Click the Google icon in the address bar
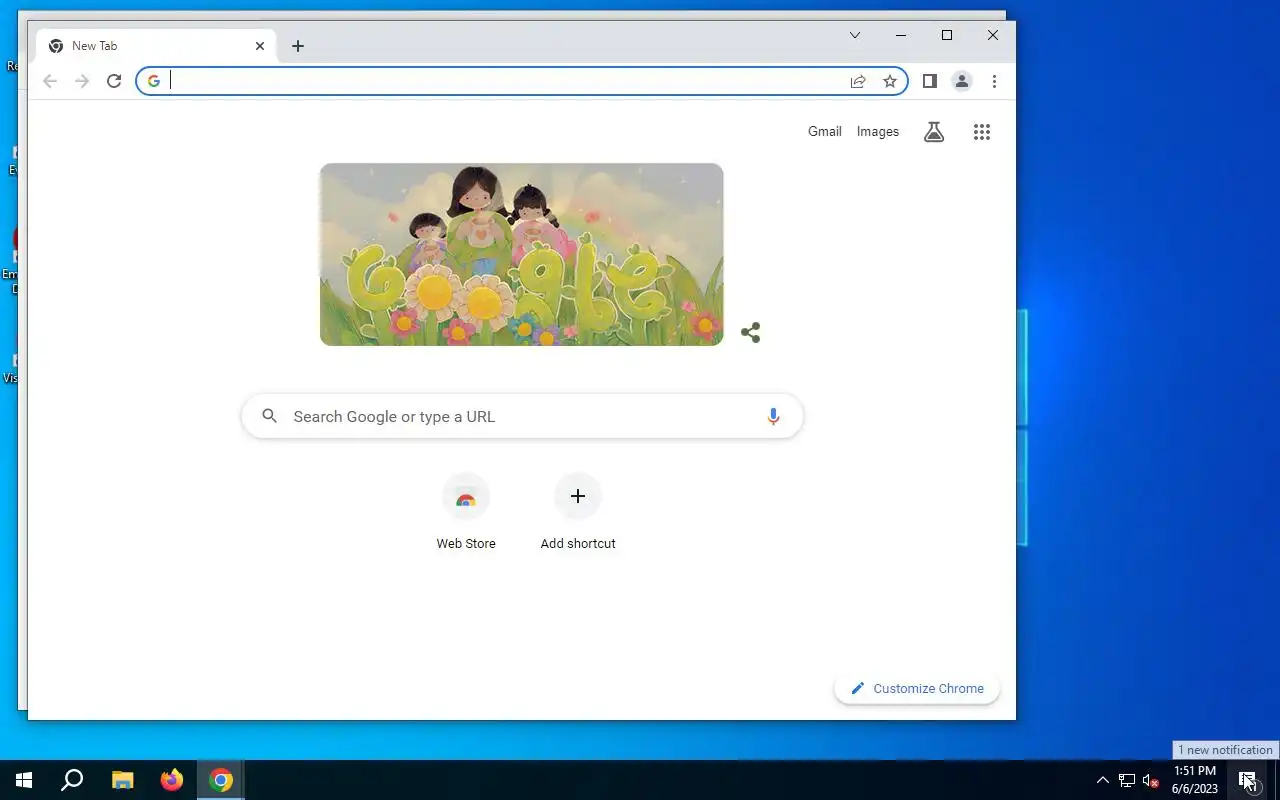1280x800 pixels. point(153,81)
